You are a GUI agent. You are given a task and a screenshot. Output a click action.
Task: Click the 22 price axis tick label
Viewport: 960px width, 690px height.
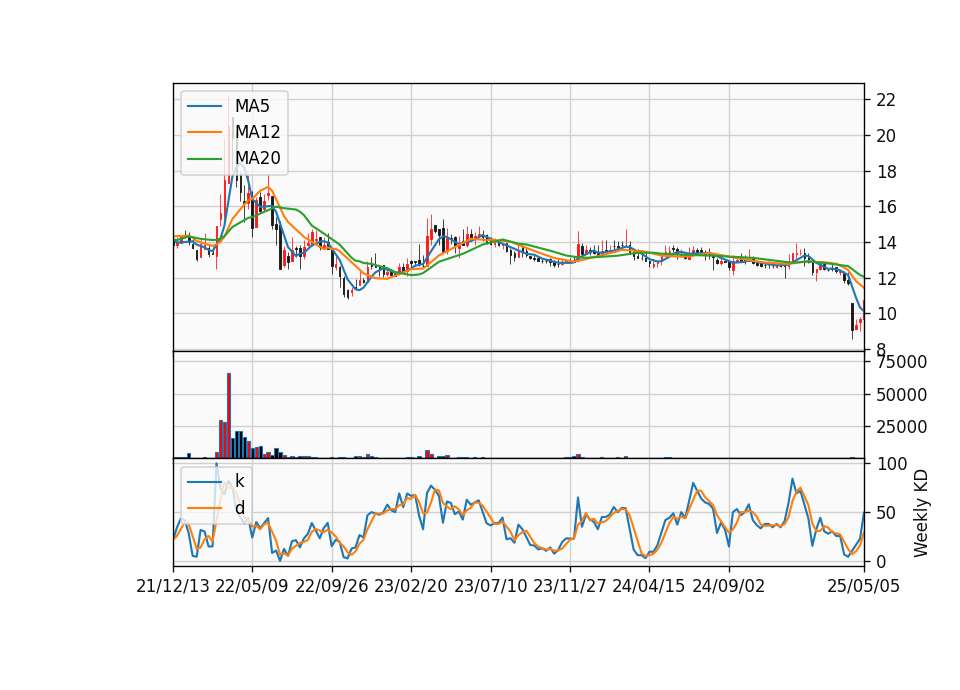pos(886,100)
